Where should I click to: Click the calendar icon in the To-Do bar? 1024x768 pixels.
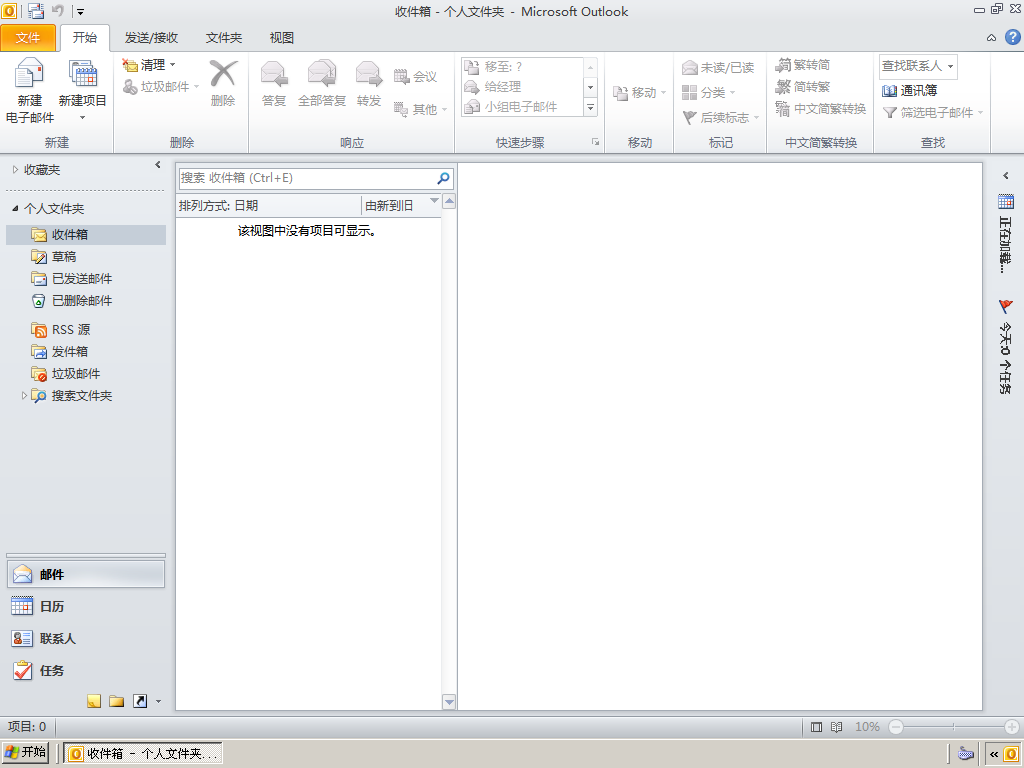[1006, 201]
